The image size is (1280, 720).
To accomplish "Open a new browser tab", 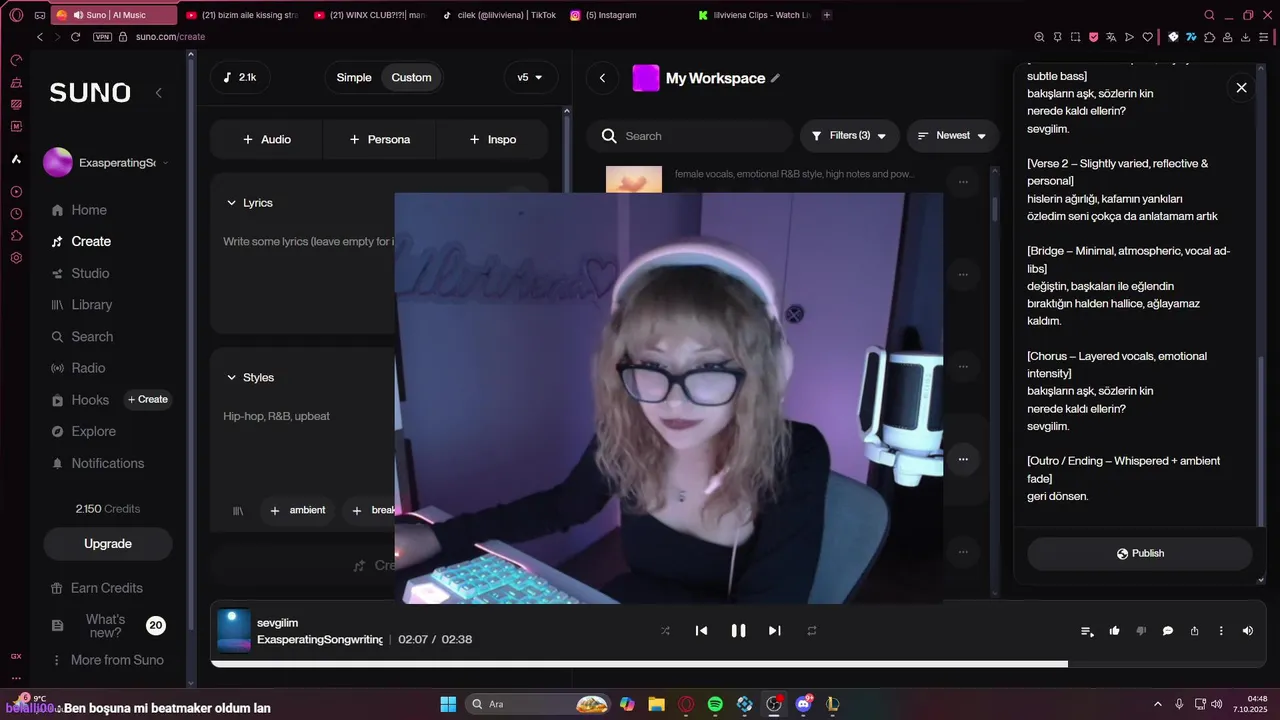I will 827,15.
